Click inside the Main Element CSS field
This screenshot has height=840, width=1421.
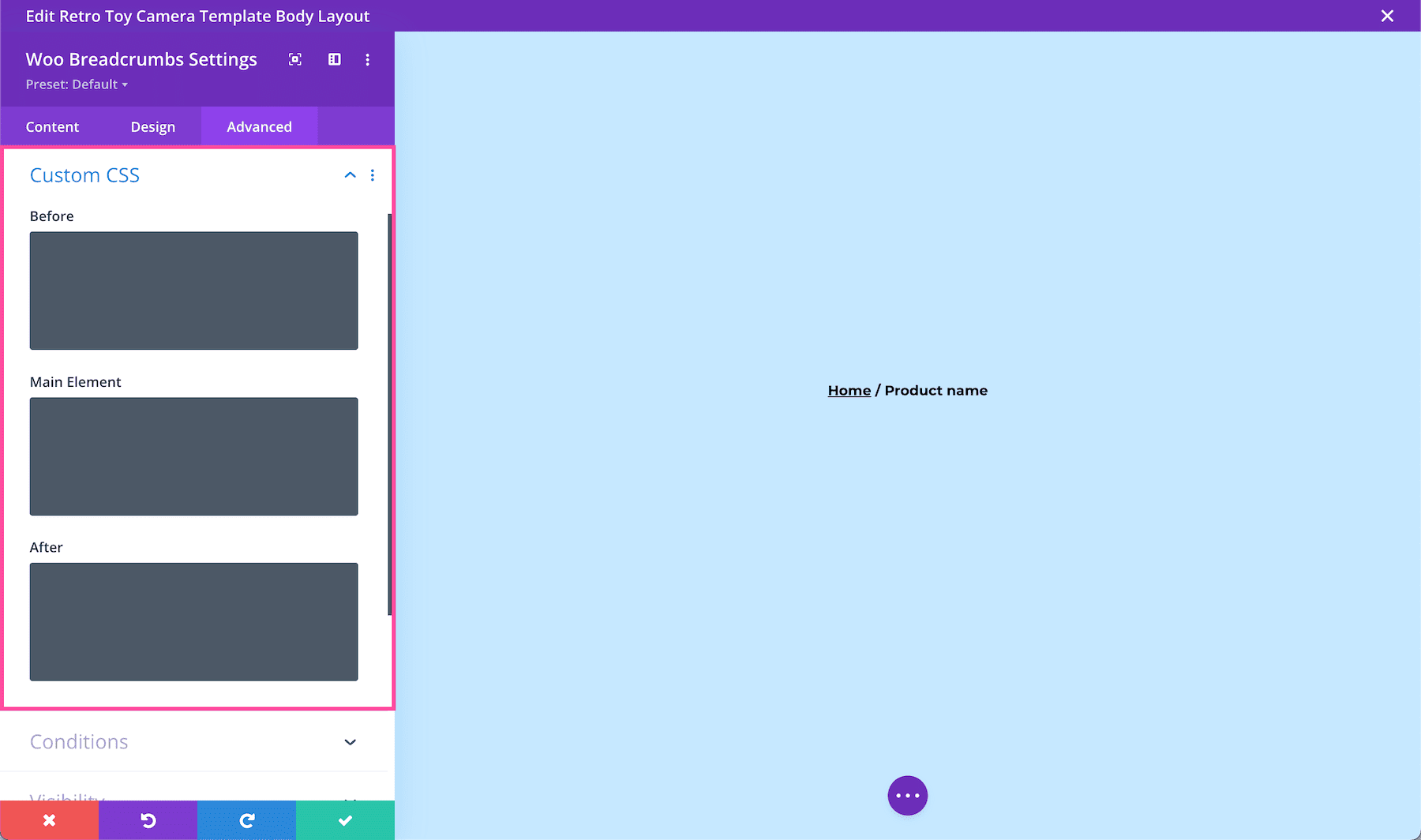[193, 456]
